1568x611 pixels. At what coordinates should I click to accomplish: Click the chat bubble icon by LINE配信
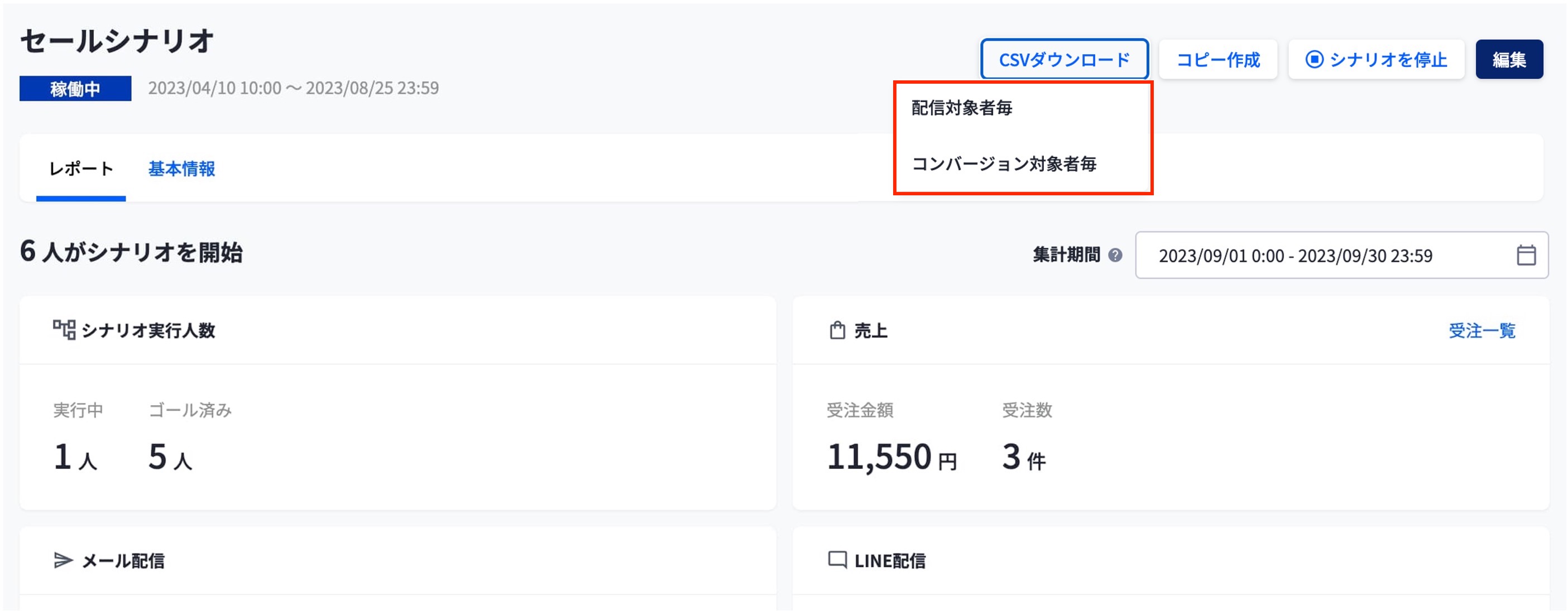click(x=837, y=560)
